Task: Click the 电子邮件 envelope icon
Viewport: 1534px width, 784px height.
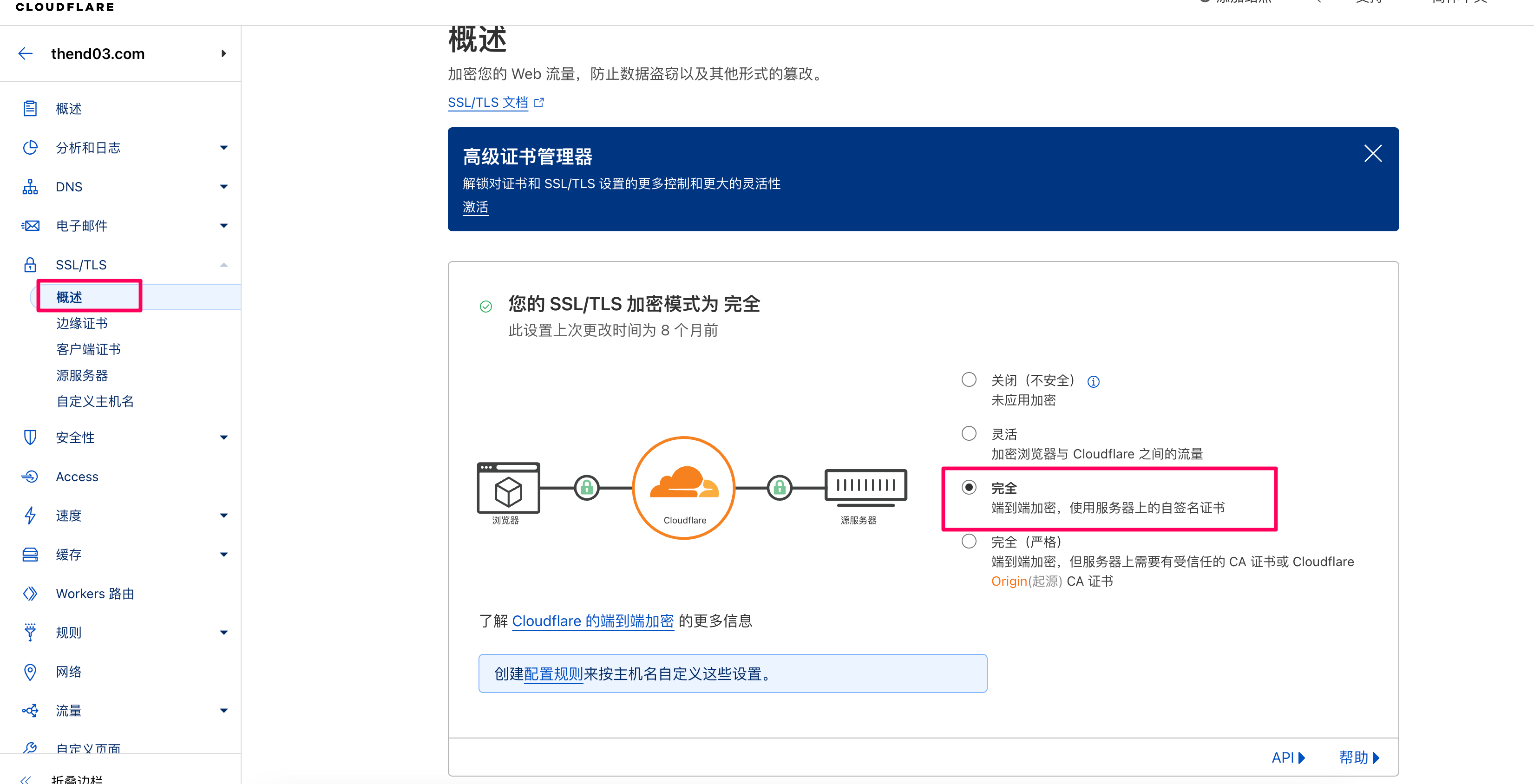Action: pyautogui.click(x=30, y=226)
